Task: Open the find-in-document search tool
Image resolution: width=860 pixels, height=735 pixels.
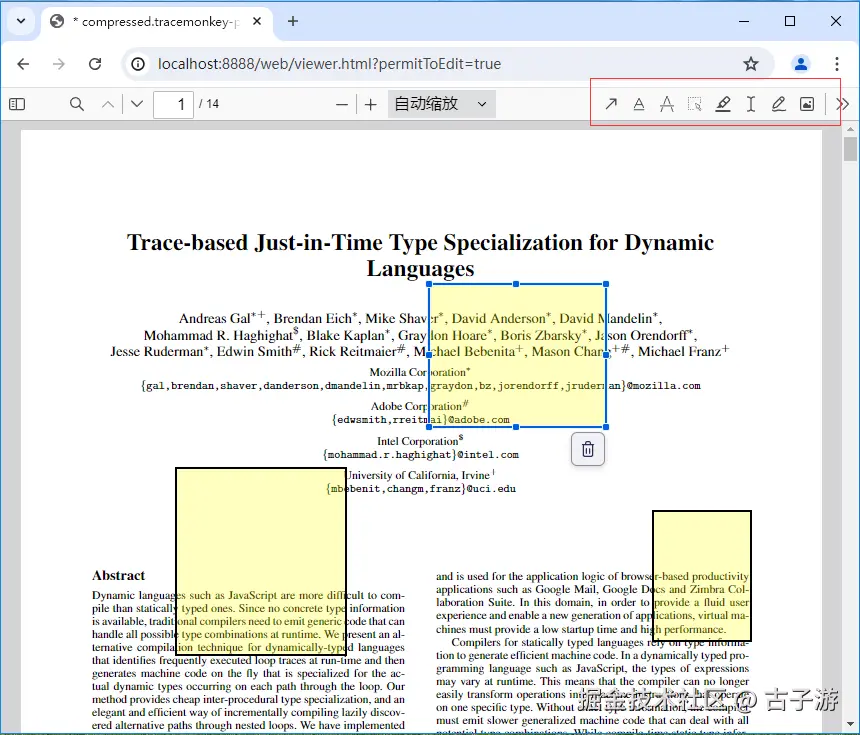Action: [x=77, y=104]
